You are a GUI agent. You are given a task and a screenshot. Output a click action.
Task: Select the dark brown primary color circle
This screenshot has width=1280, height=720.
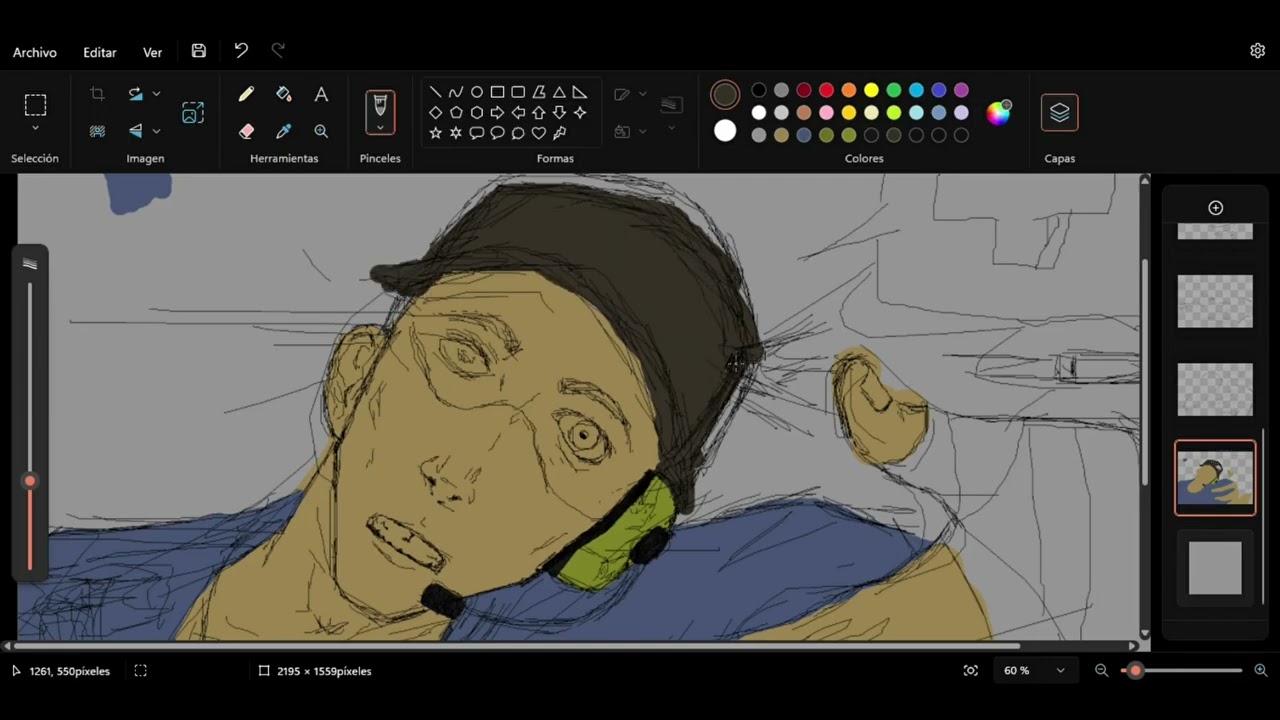[725, 94]
